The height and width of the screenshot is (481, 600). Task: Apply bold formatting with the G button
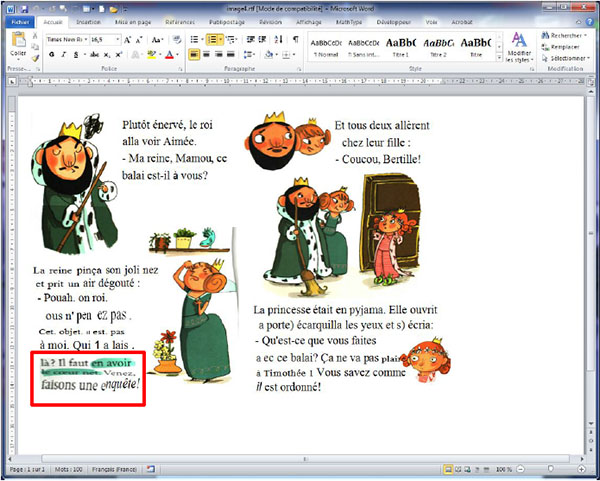pyautogui.click(x=50, y=54)
